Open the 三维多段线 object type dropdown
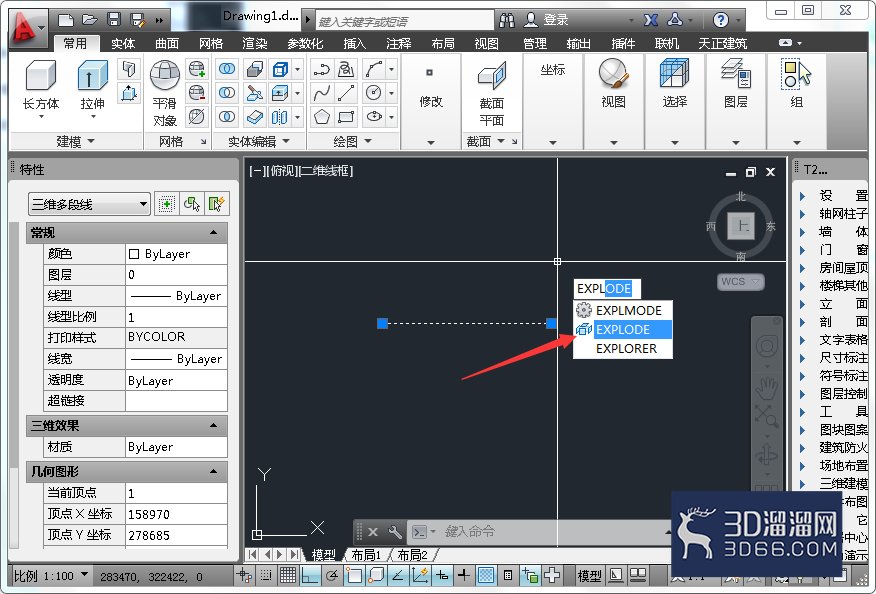 point(89,204)
